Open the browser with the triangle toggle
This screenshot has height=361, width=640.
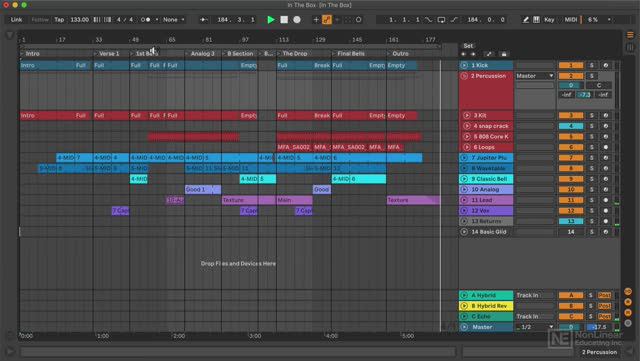10,35
